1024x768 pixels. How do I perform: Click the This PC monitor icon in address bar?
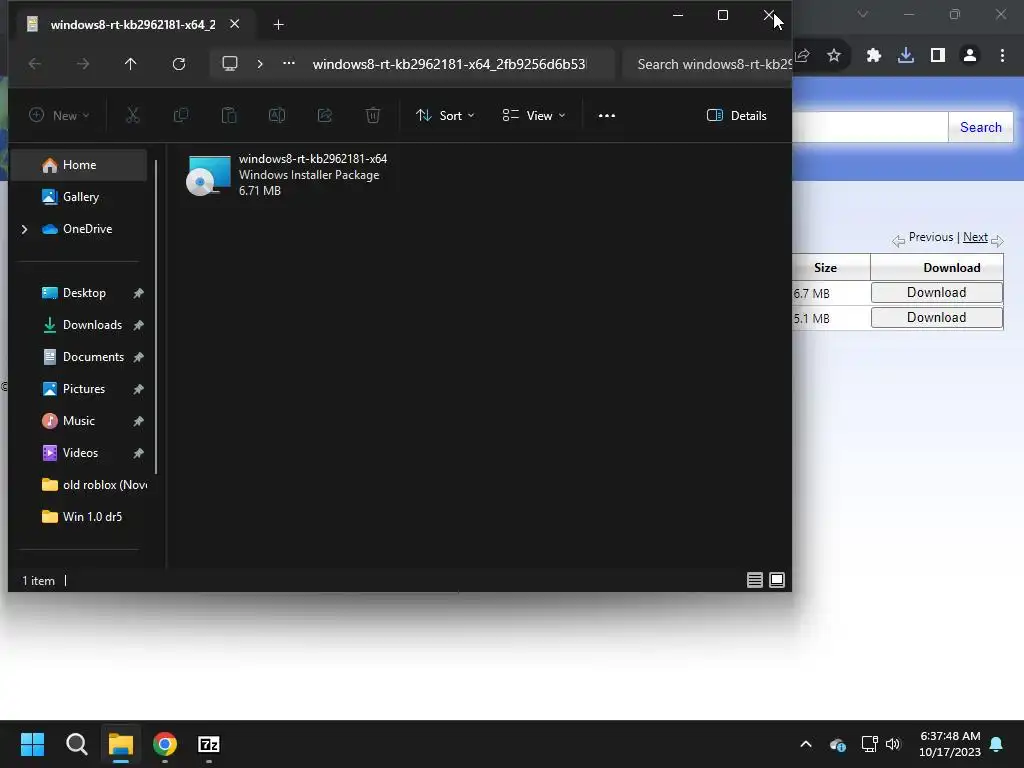click(x=230, y=63)
